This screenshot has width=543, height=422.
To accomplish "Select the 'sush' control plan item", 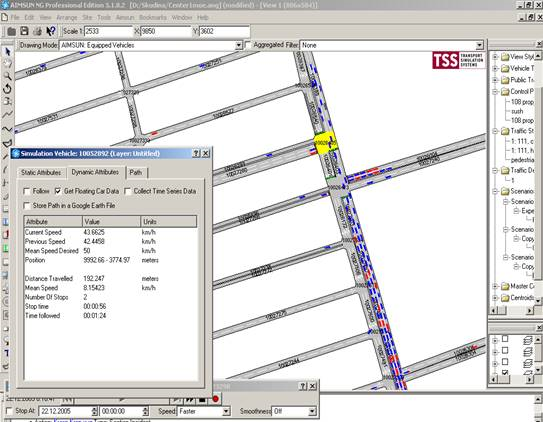I will click(517, 111).
